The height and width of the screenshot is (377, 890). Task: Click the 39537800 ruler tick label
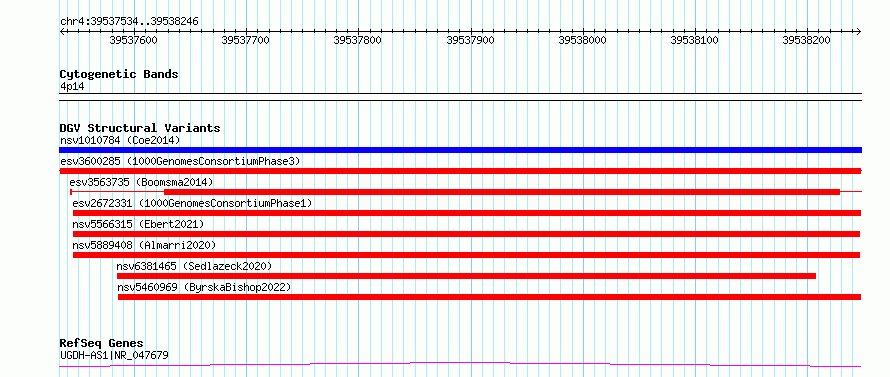[x=358, y=40]
